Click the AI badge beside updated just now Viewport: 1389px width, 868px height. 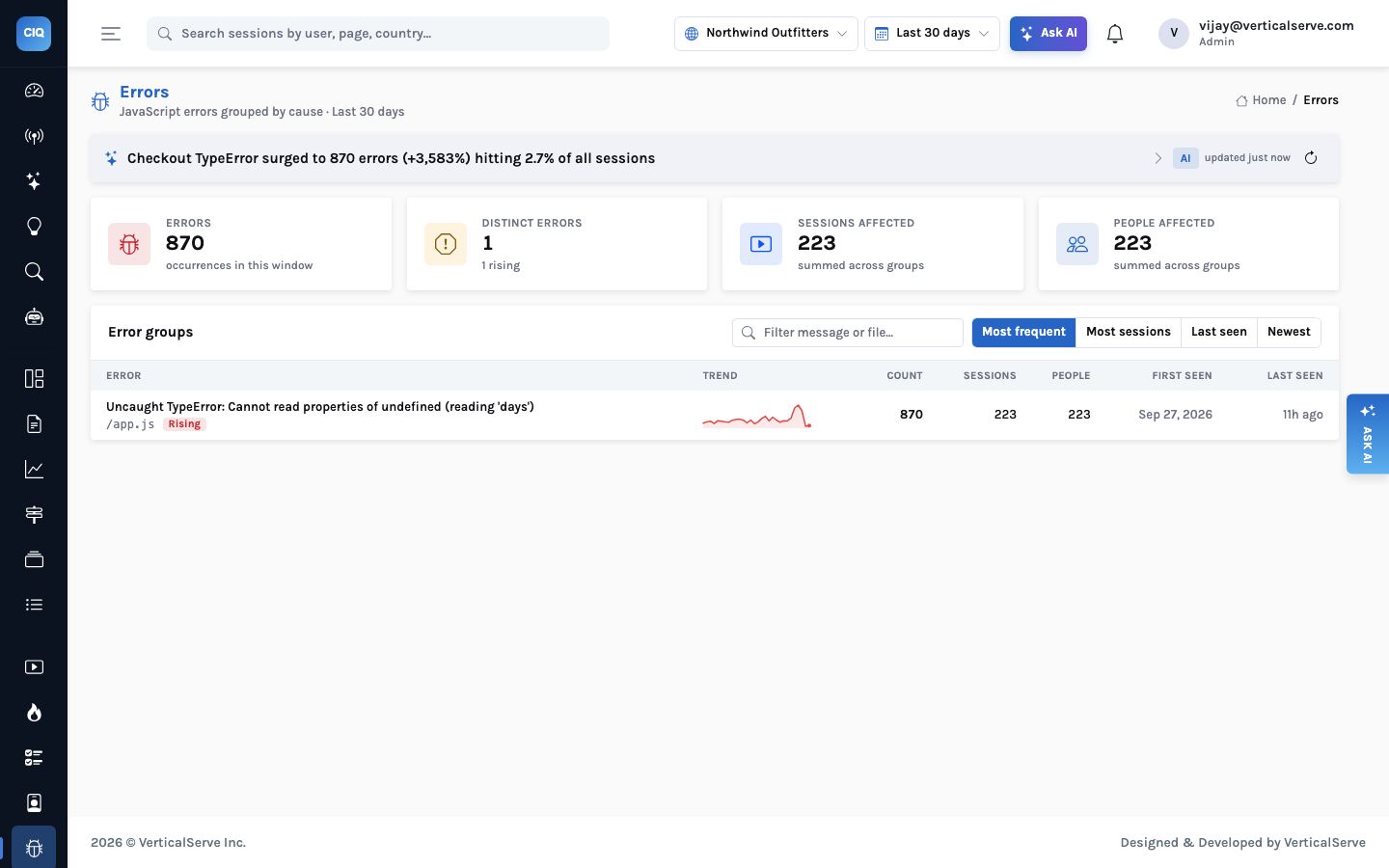click(x=1185, y=158)
